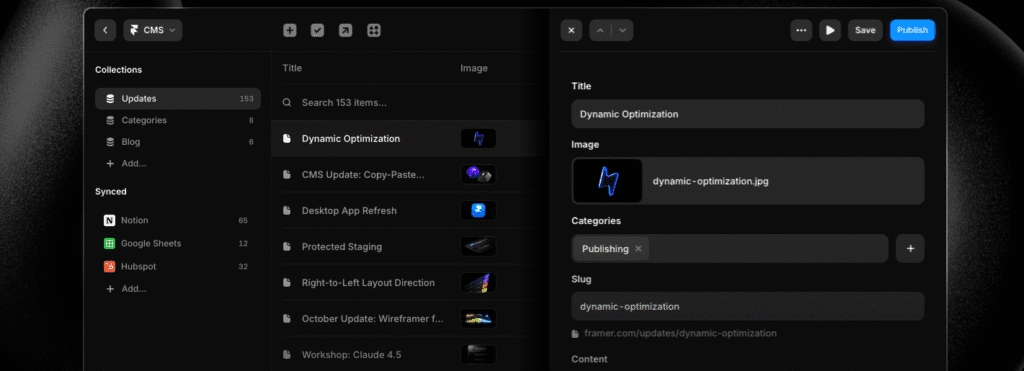
Task: Click the back arrow button
Action: click(105, 30)
